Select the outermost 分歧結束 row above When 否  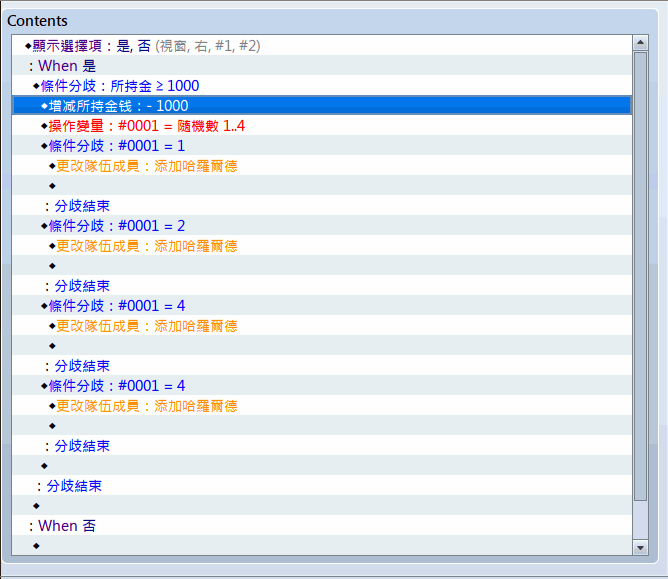[x=322, y=486]
